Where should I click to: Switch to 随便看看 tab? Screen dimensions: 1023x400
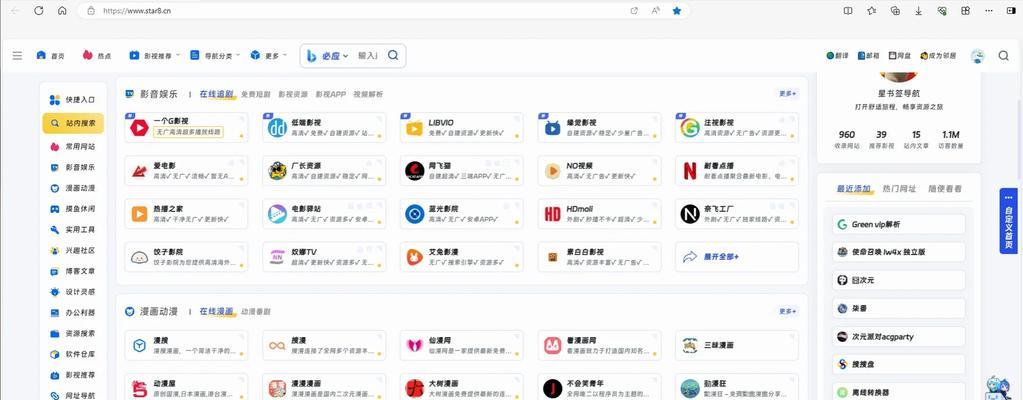pyautogui.click(x=944, y=189)
